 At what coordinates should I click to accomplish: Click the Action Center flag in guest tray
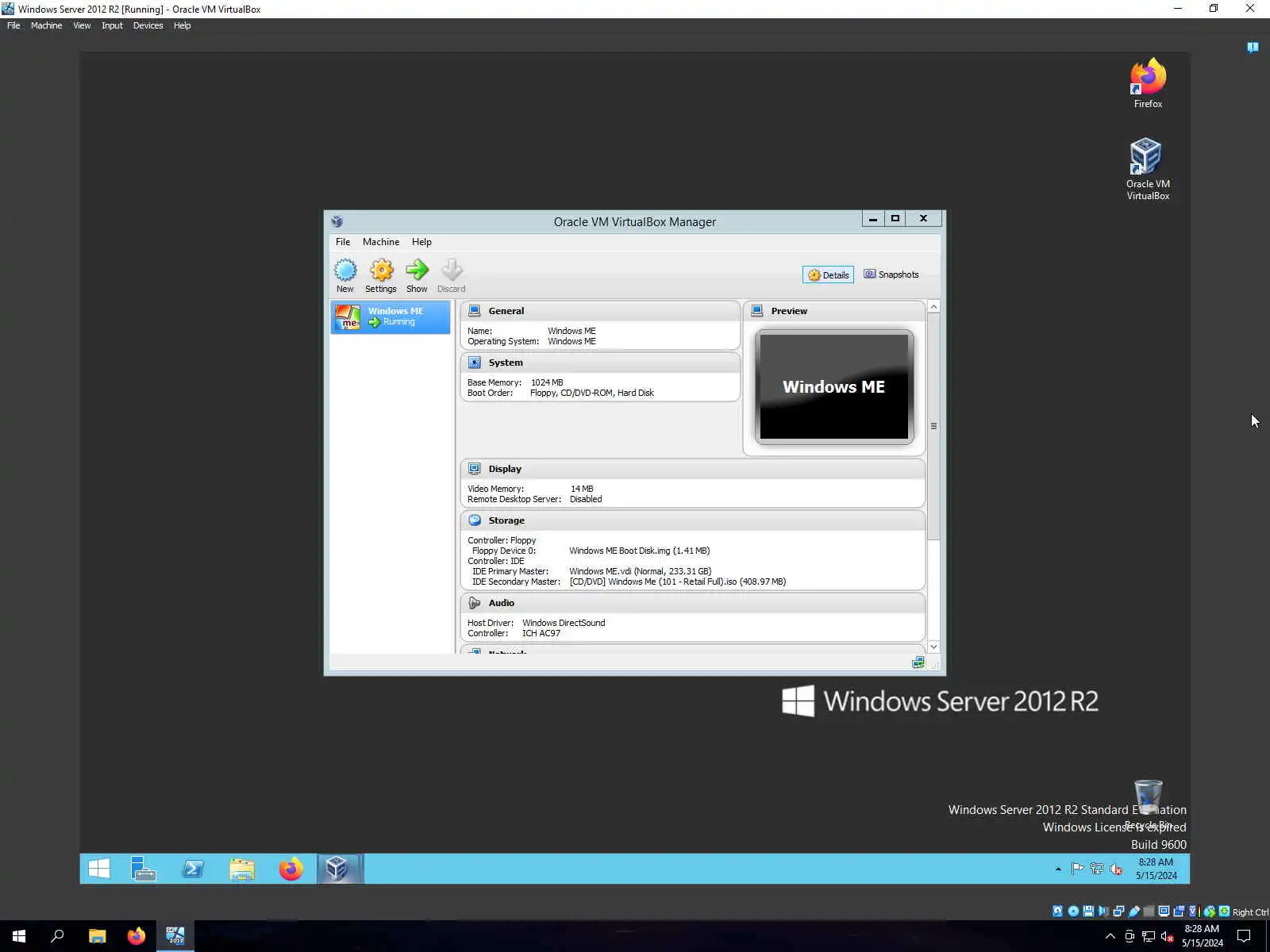click(1077, 869)
